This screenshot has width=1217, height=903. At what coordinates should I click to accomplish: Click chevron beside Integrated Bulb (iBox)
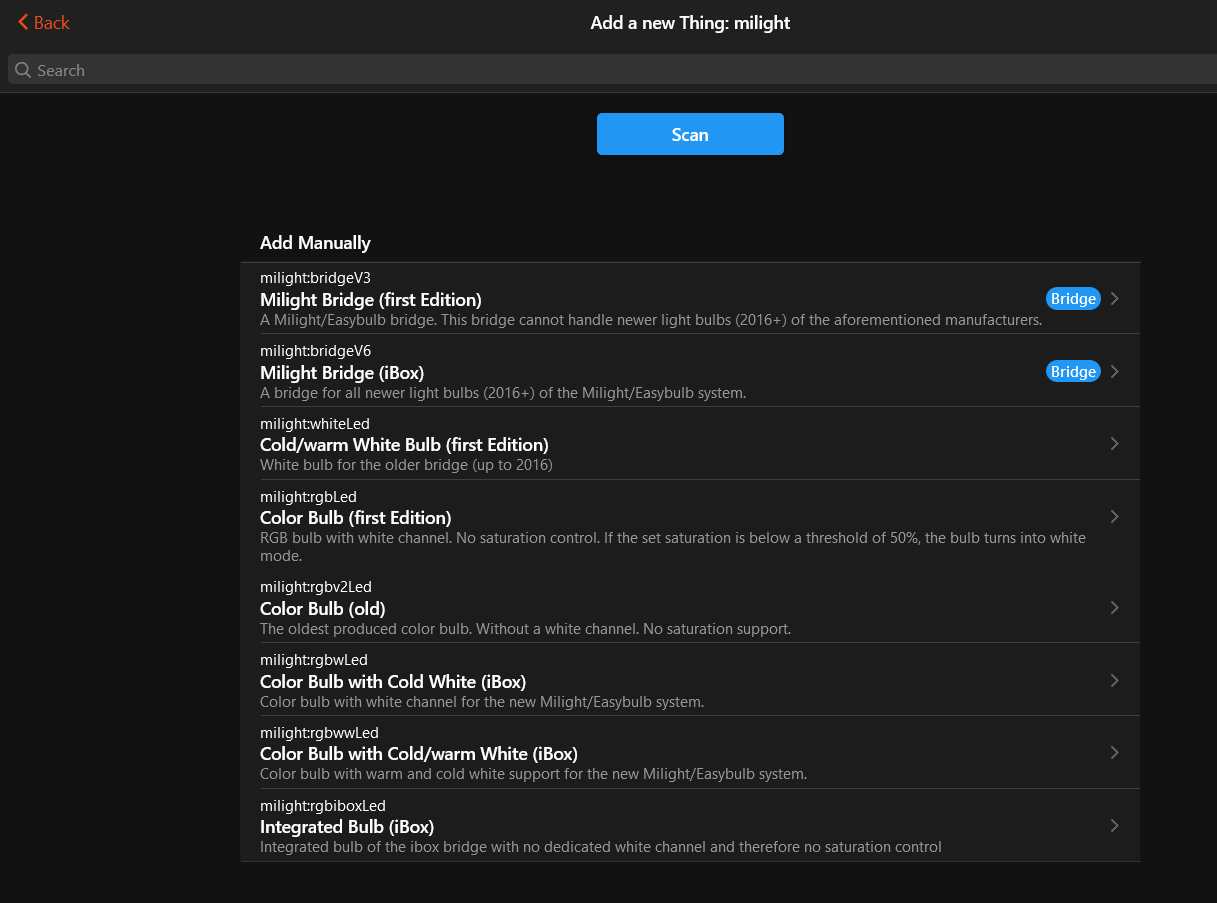pyautogui.click(x=1115, y=826)
